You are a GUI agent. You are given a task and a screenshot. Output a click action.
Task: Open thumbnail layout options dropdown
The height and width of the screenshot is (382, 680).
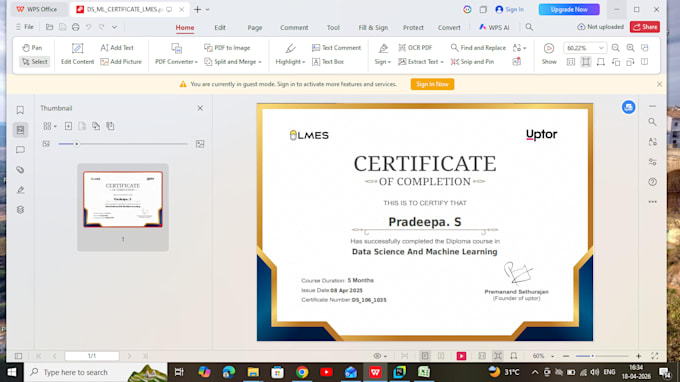(49, 126)
